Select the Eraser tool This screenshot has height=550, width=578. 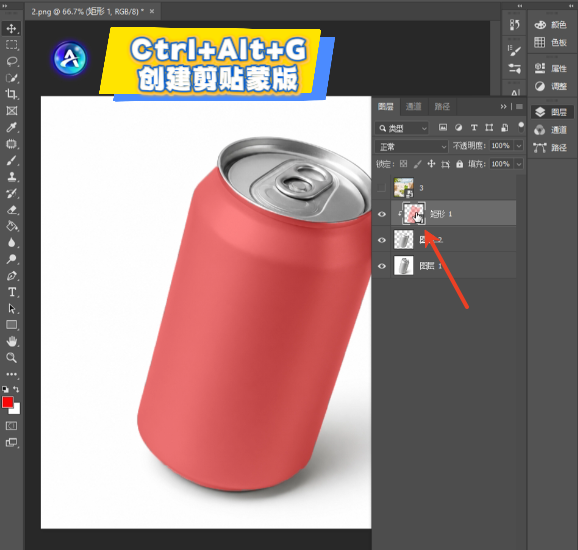pyautogui.click(x=11, y=210)
